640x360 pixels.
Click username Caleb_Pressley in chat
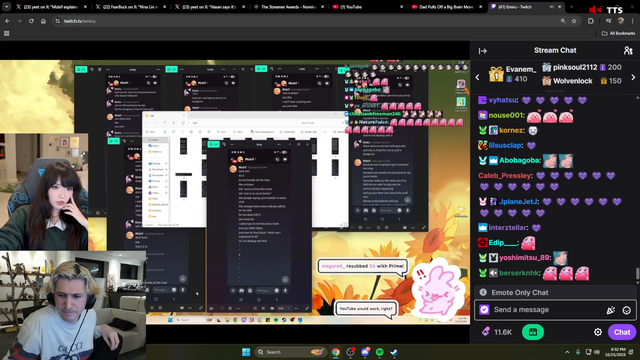click(504, 176)
